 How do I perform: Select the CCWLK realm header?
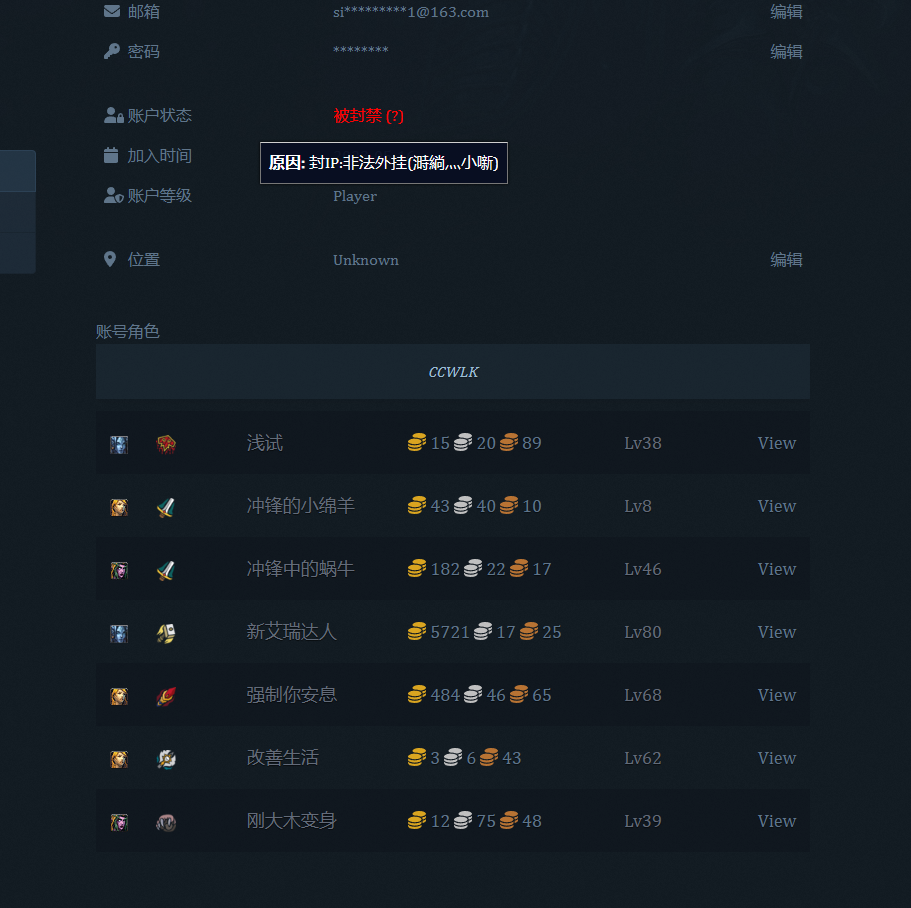click(453, 372)
